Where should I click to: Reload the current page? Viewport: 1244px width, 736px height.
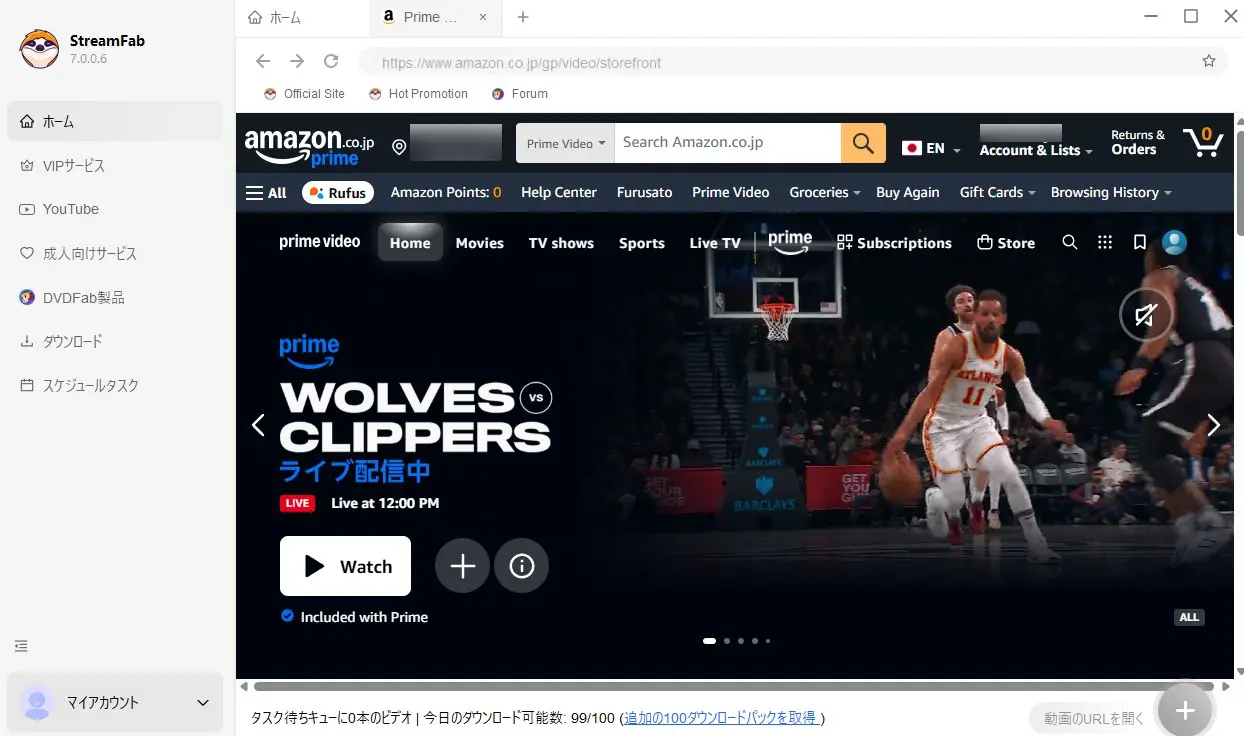pyautogui.click(x=331, y=61)
